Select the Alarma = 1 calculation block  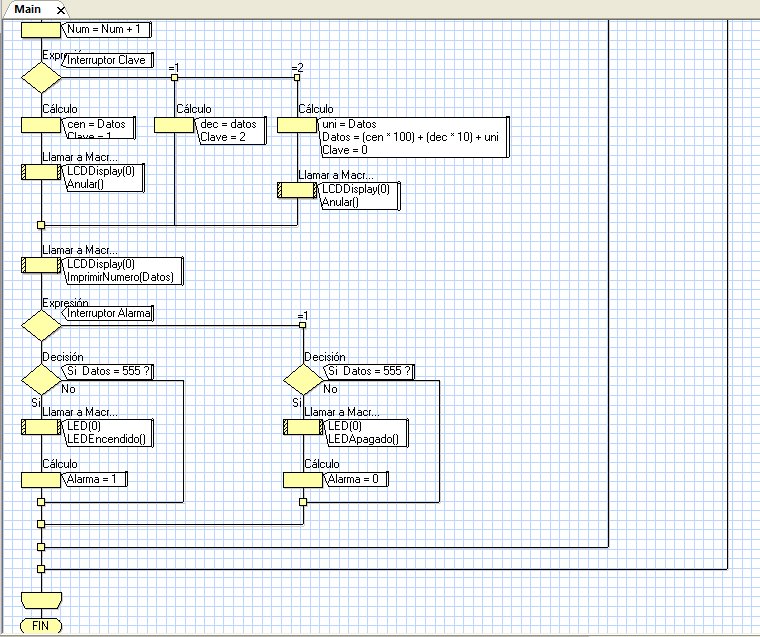[41, 480]
